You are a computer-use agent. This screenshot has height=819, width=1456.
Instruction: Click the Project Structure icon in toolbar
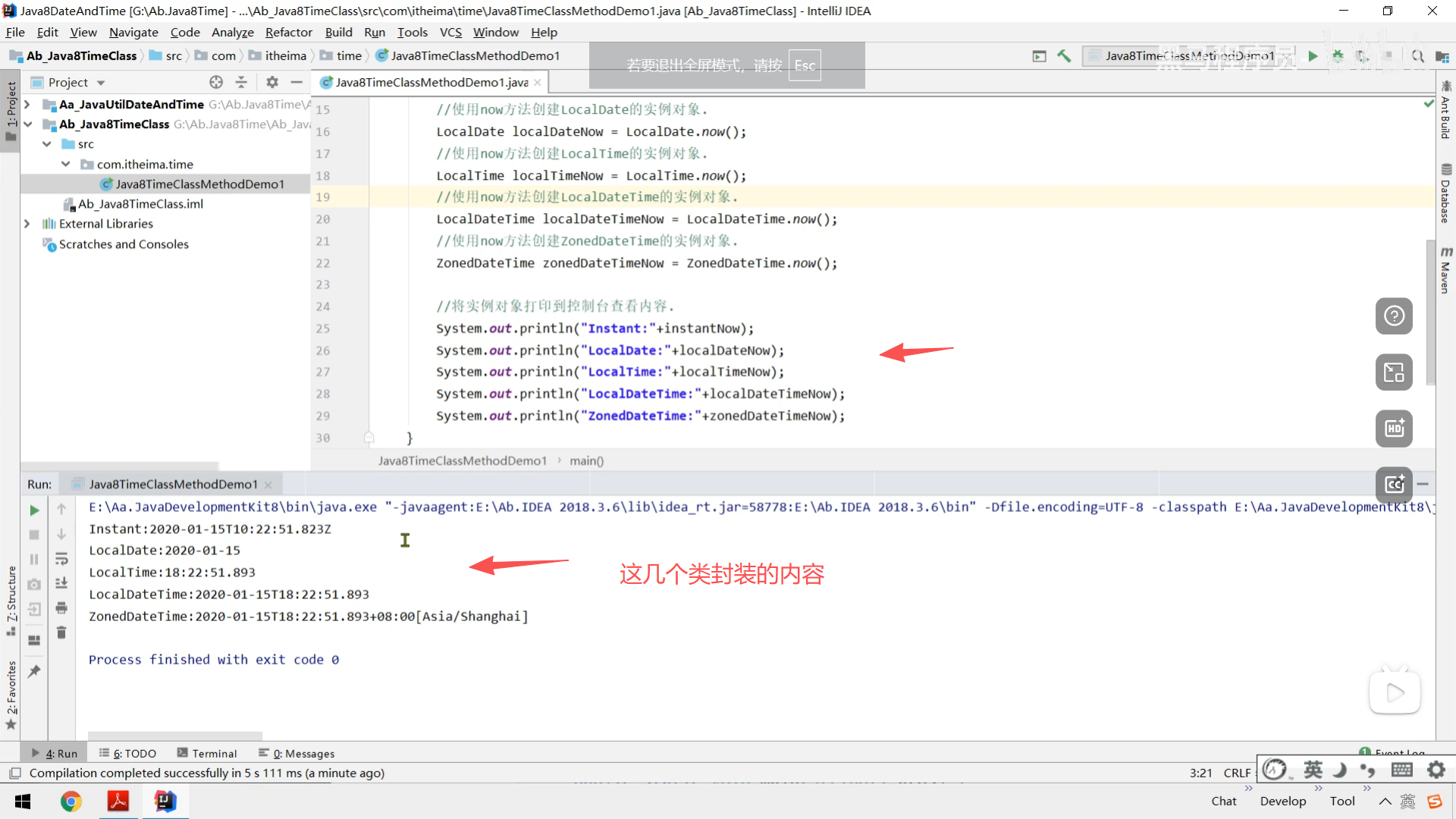tap(1442, 56)
